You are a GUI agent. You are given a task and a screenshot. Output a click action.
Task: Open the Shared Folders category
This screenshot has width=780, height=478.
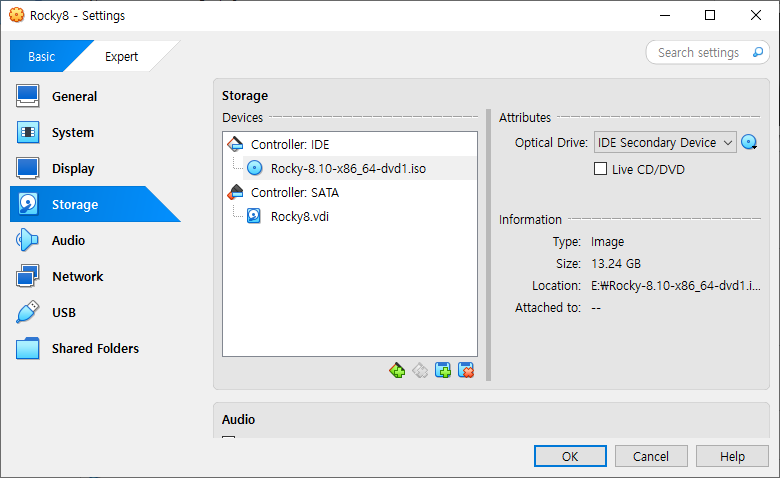(x=95, y=348)
